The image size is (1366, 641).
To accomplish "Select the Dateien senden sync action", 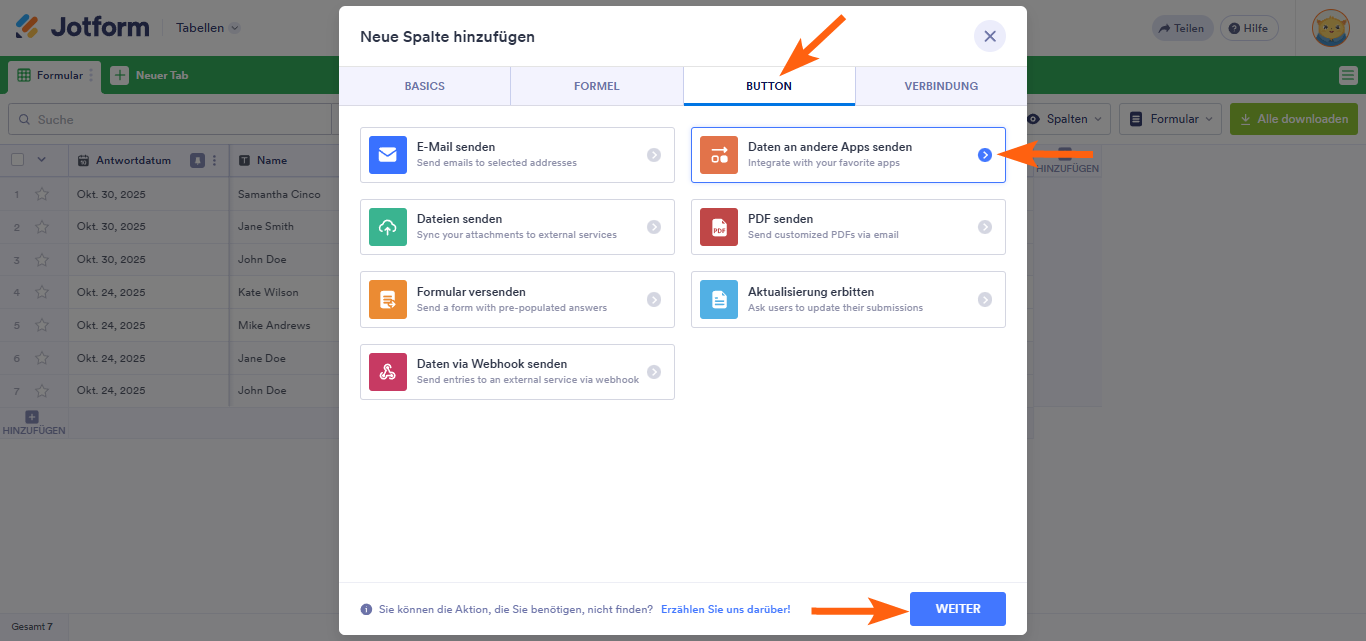I will (x=516, y=227).
